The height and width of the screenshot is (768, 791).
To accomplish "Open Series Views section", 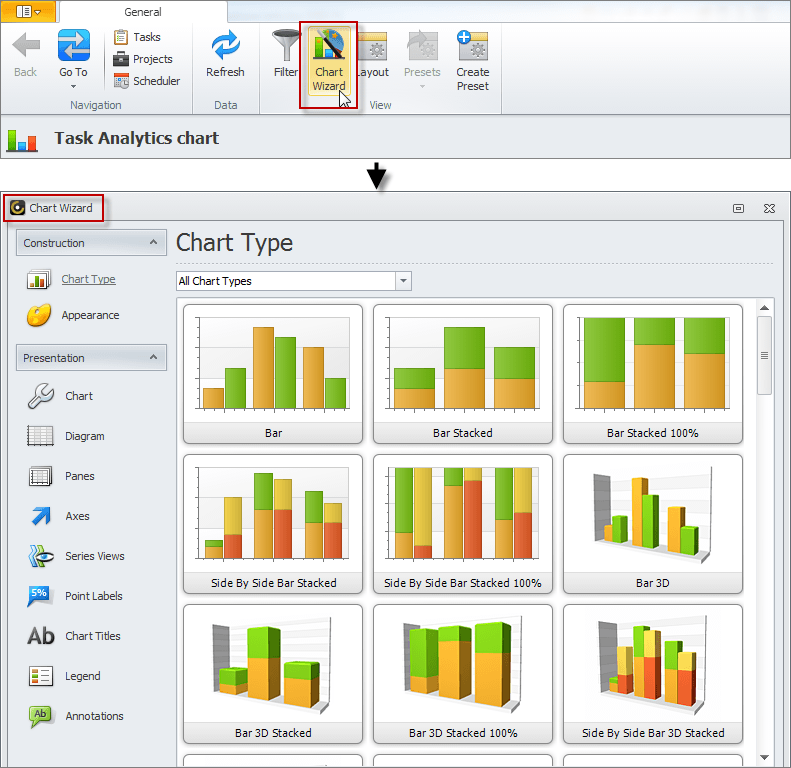I will 41,556.
